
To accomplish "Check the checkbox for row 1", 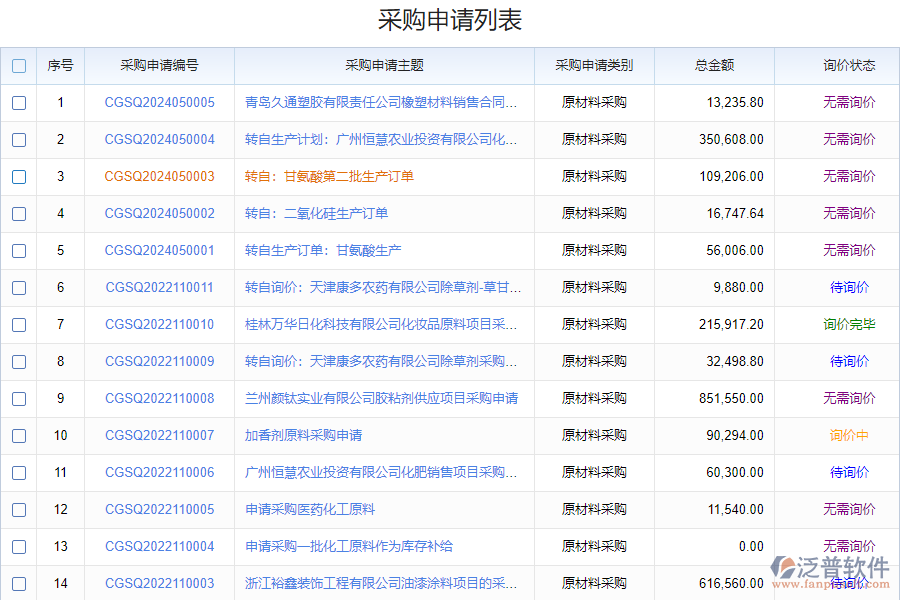I will point(19,103).
